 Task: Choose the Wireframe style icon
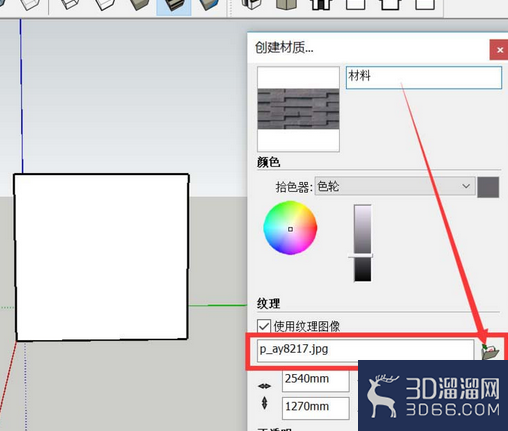tap(71, 5)
